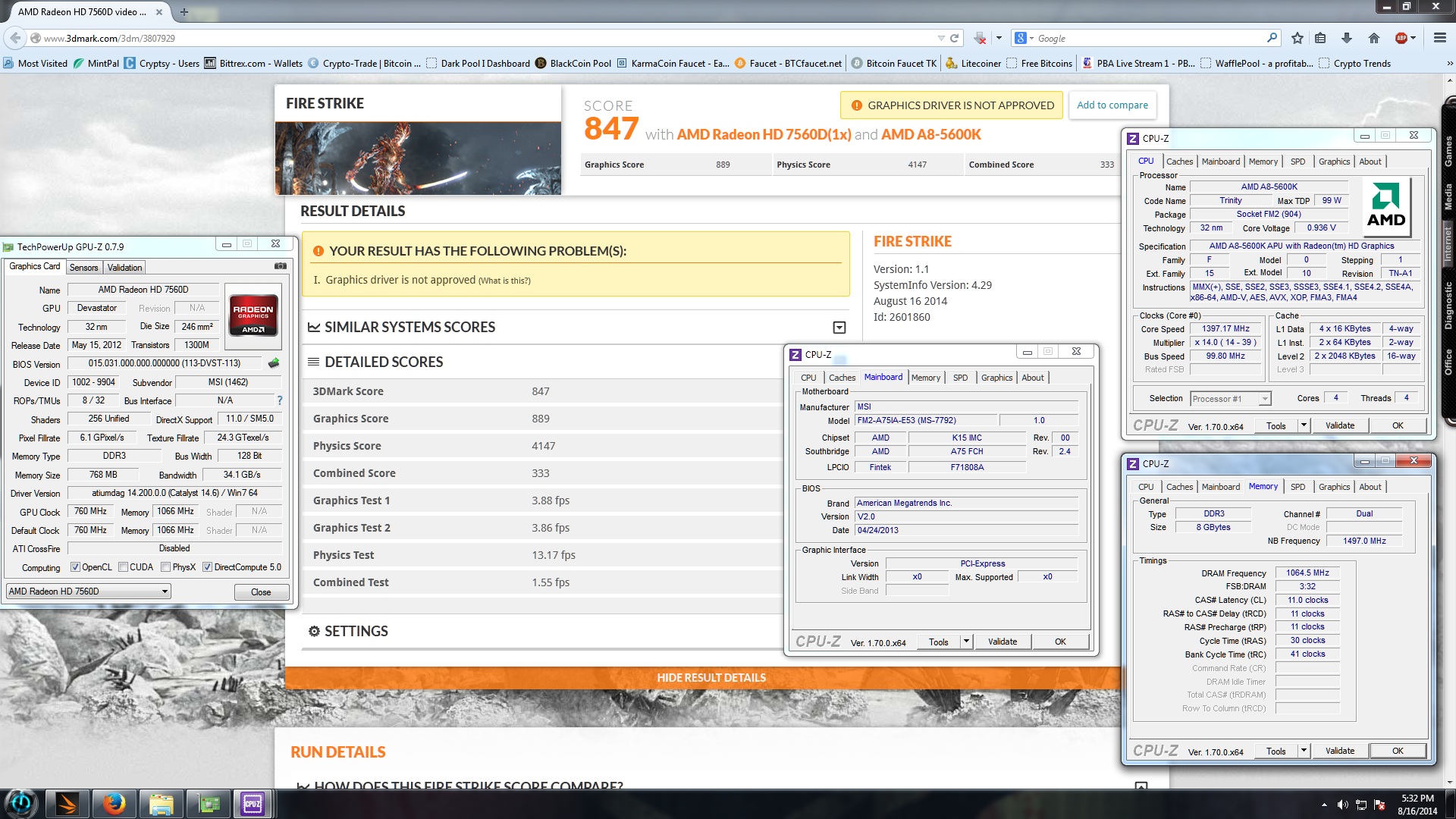Click the Adblock Plus ABP icon
The image size is (1456, 819).
(1401, 38)
